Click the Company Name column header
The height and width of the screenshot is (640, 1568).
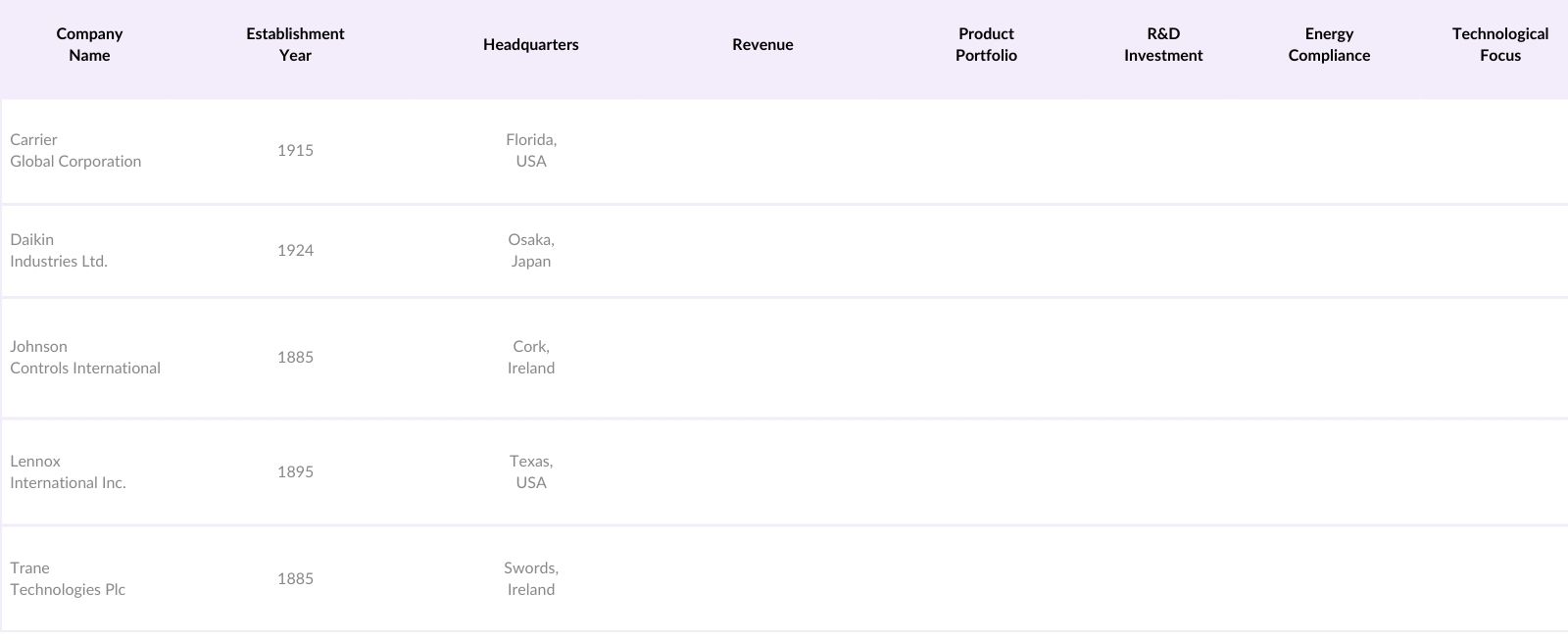[89, 45]
